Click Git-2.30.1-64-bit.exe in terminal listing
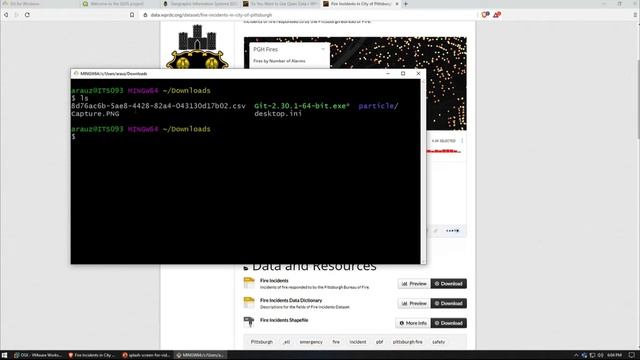Image resolution: width=640 pixels, height=360 pixels. 302,106
